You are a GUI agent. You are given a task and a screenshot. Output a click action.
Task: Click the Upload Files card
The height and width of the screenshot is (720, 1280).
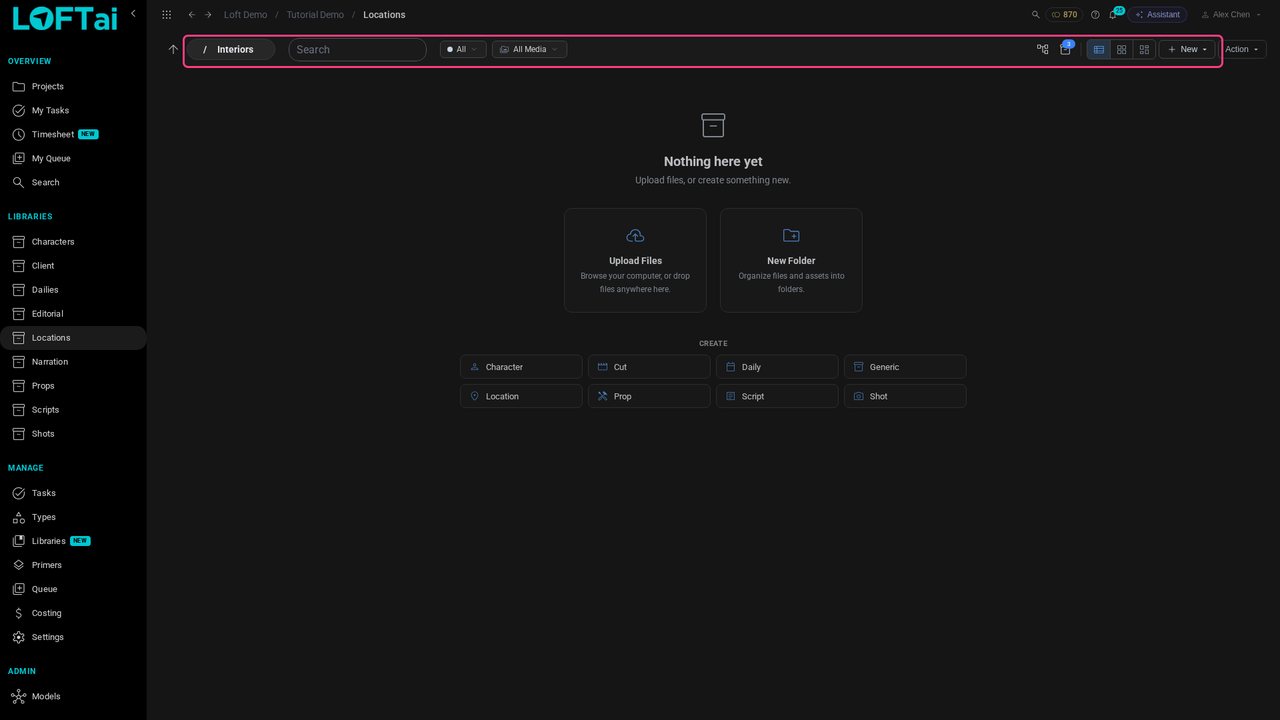(635, 260)
